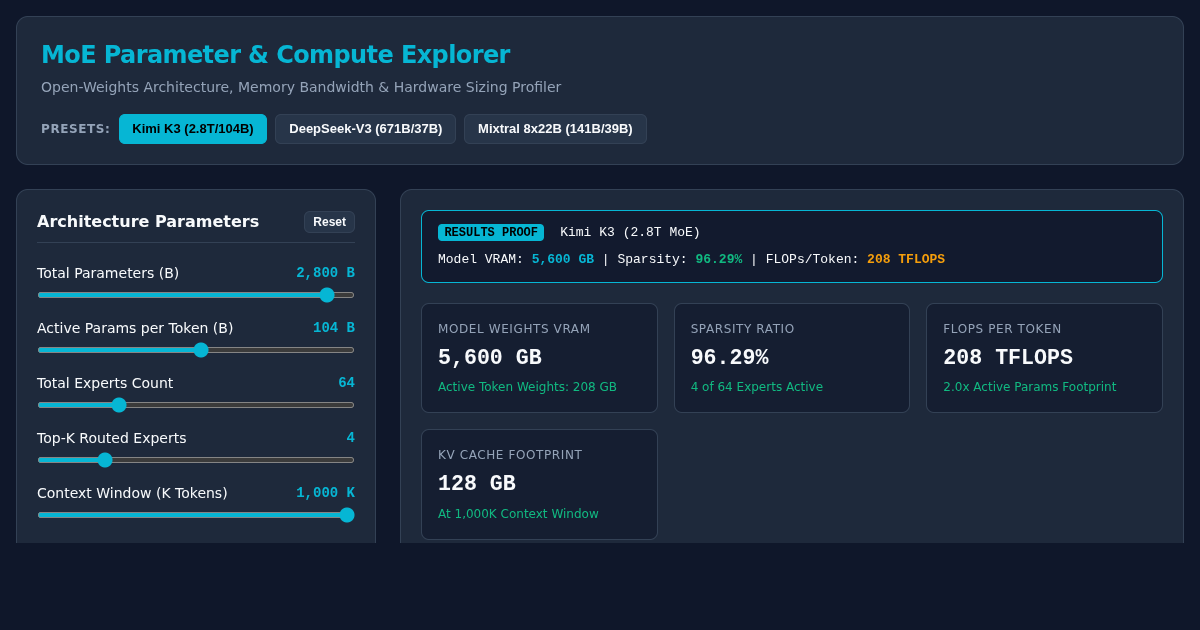The image size is (1200, 630).
Task: Click the orange 208 TFLOPS summary value
Action: tap(906, 260)
